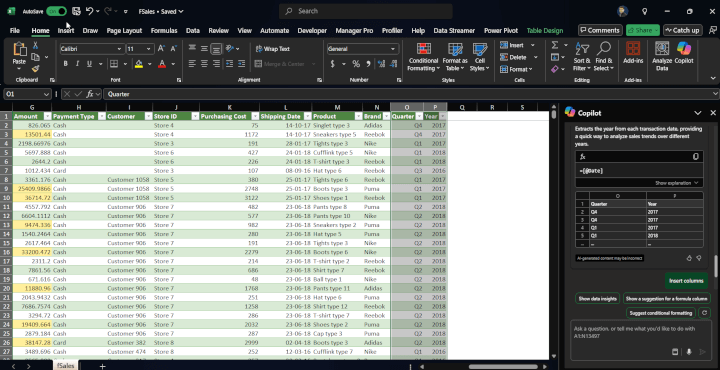Click the horizontal scrollbar thumb
This screenshot has width=720, height=370.
[x=503, y=366]
